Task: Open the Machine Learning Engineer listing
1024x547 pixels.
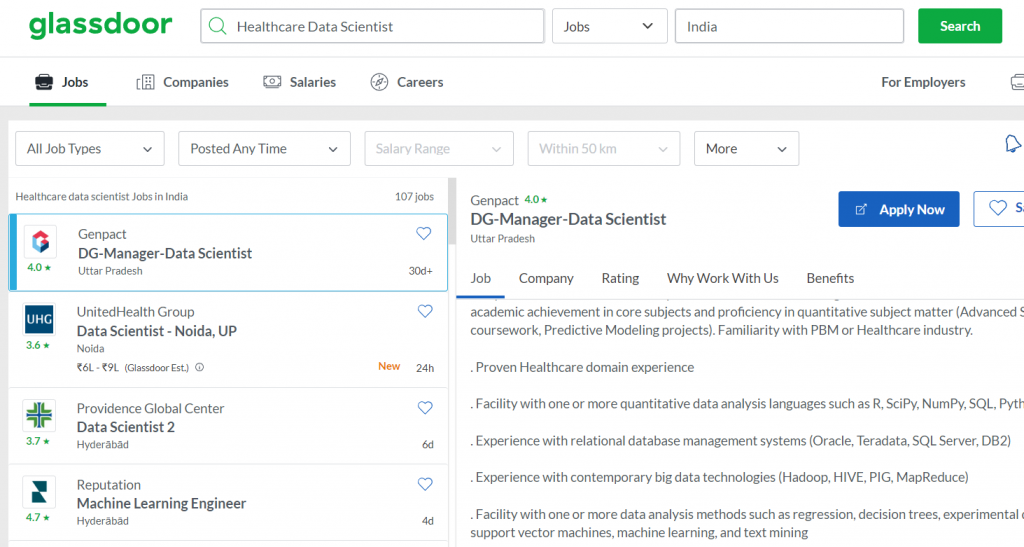Action: point(161,503)
